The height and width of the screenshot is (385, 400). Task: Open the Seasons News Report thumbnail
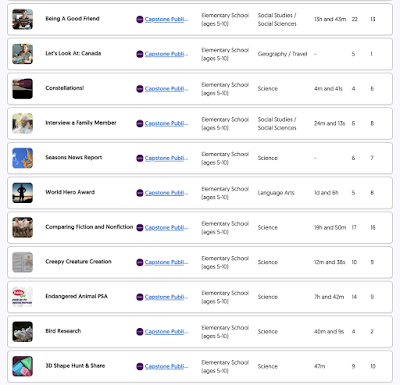[x=23, y=158]
